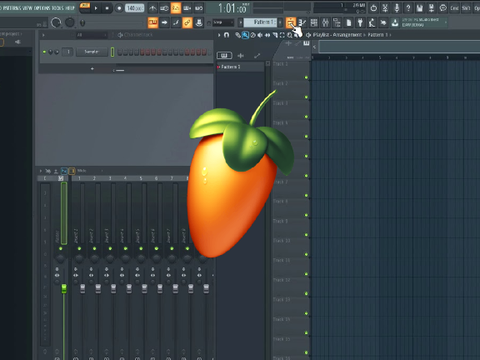The image size is (480, 360).
Task: Toggle multilink to controllers icon
Action: (199, 23)
